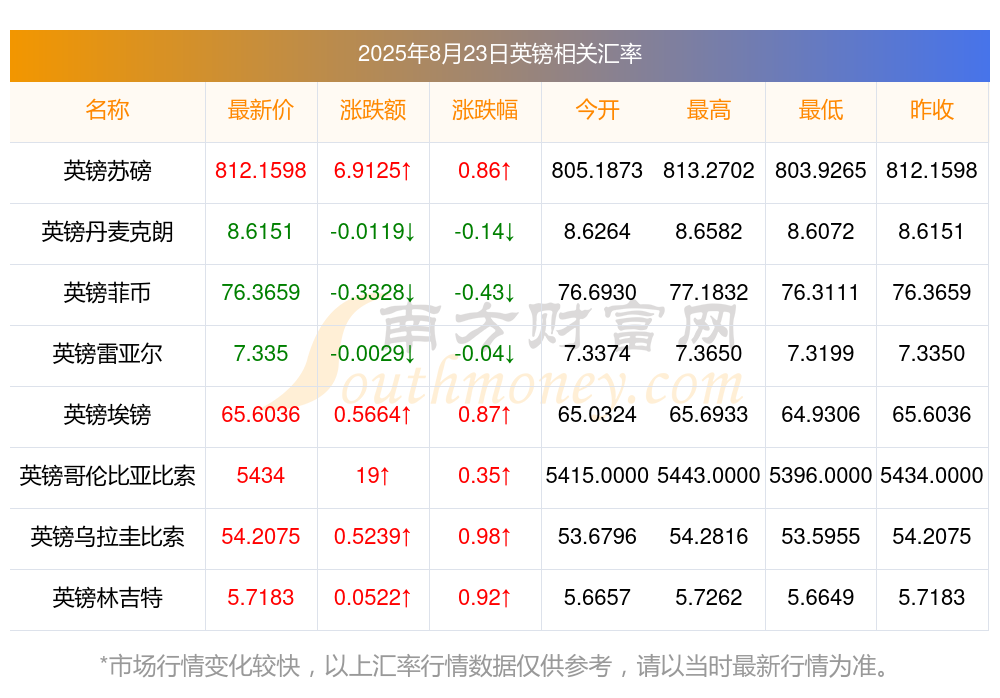Click high value 8.6582
Image resolution: width=1000 pixels, height=698 pixels.
coord(709,232)
